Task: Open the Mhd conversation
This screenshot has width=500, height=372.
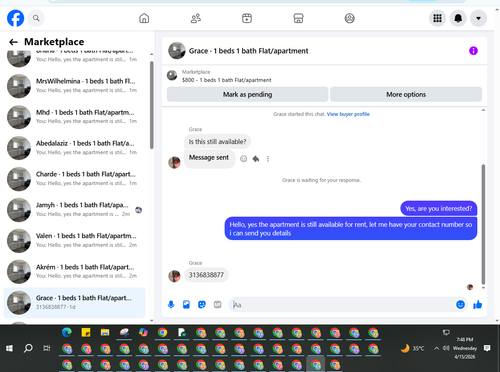Action: coord(74,117)
